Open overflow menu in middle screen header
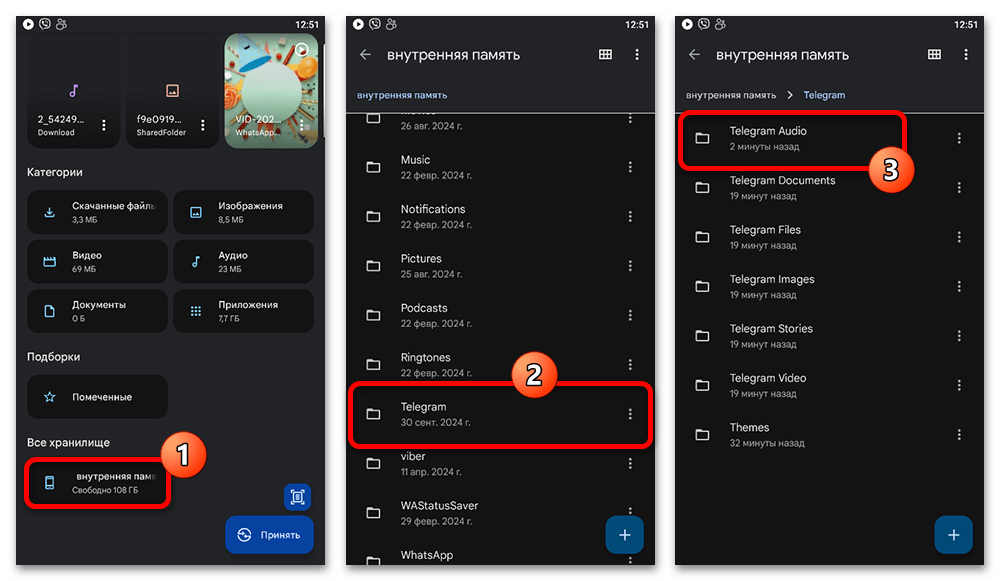Viewport: 1000px width, 581px height. click(636, 55)
